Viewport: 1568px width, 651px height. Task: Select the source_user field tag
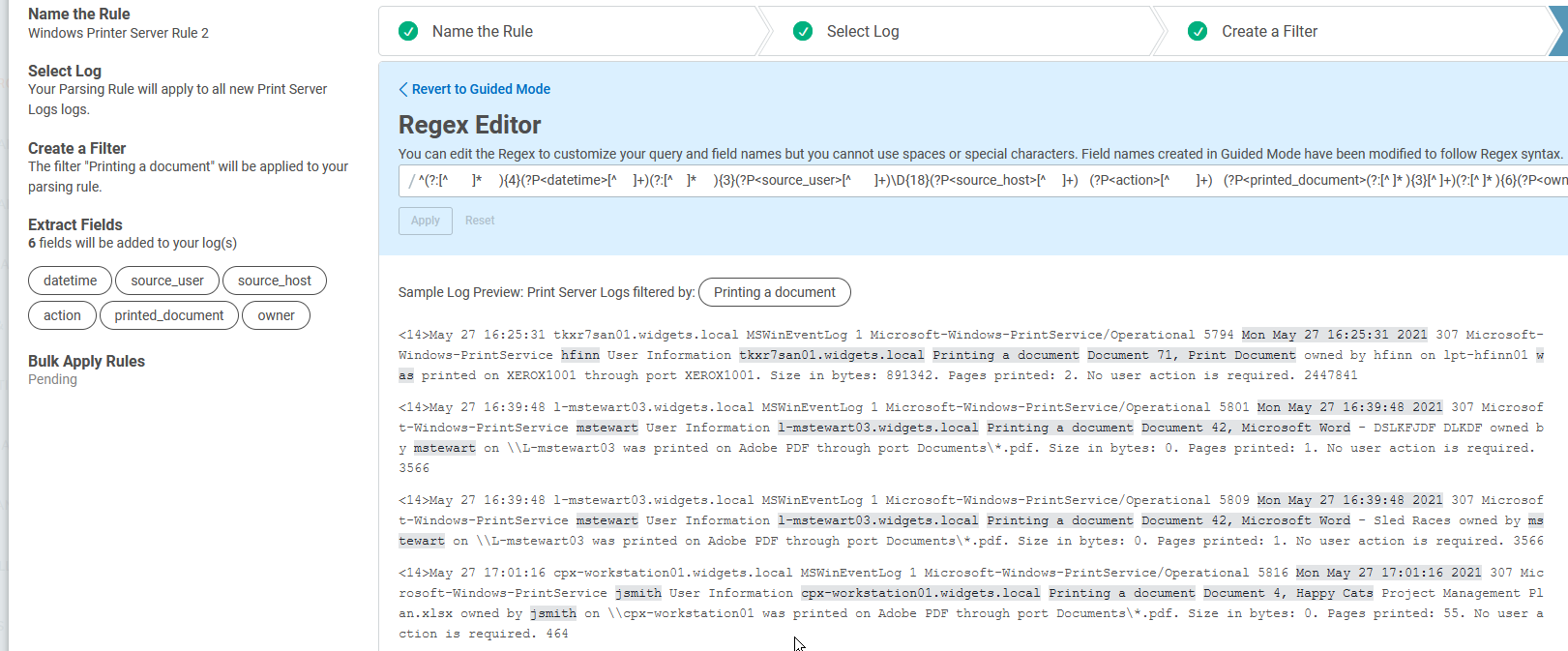167,281
